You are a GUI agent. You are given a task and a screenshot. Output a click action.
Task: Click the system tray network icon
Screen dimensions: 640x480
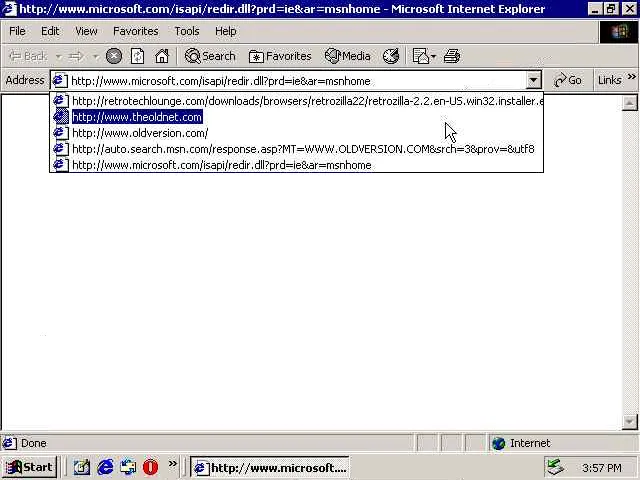tap(556, 467)
